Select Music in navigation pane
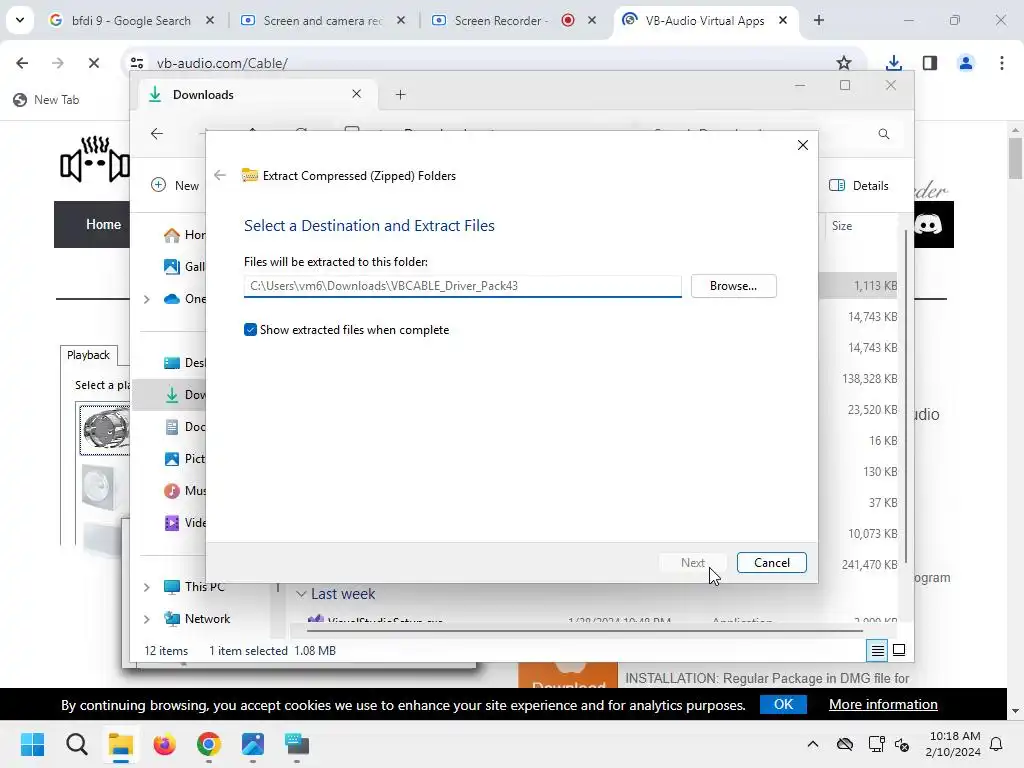 tap(185, 491)
